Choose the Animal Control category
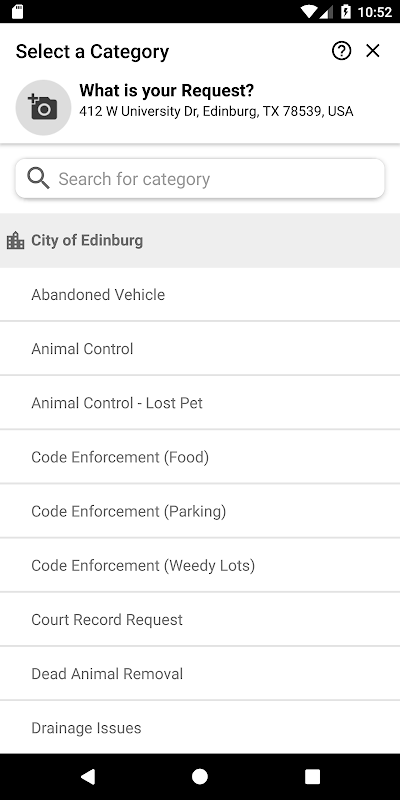 pyautogui.click(x=200, y=348)
